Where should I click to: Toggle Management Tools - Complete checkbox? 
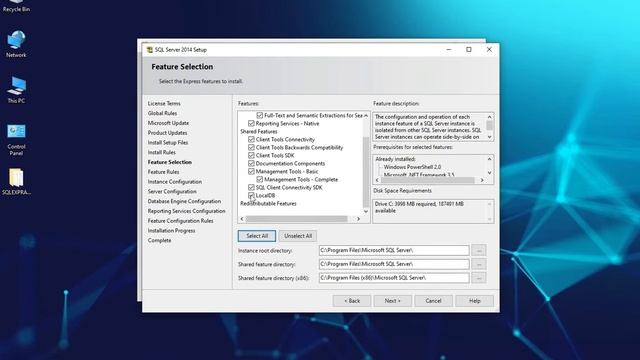coord(260,179)
